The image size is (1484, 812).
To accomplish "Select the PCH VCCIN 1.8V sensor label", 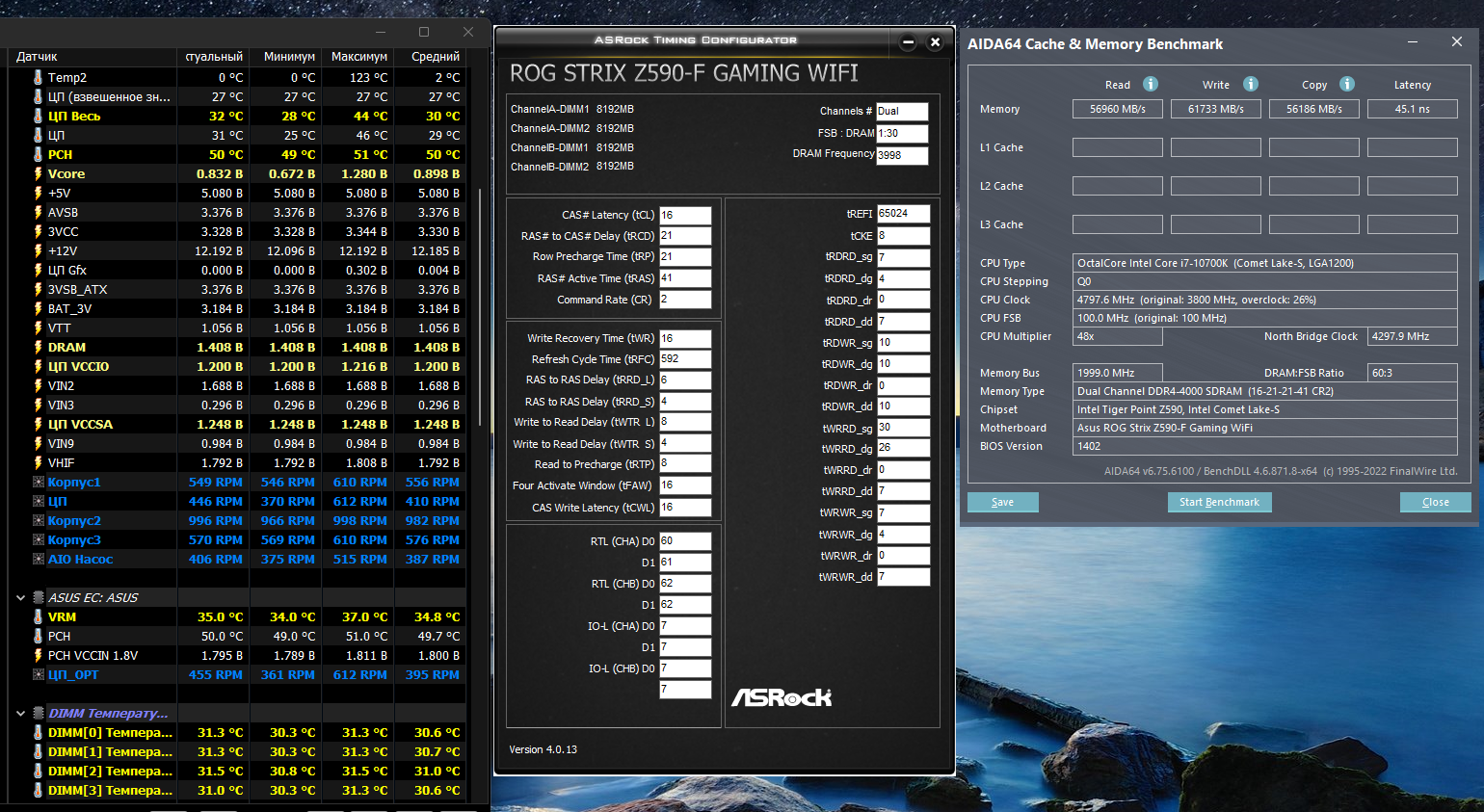I will 93,655.
